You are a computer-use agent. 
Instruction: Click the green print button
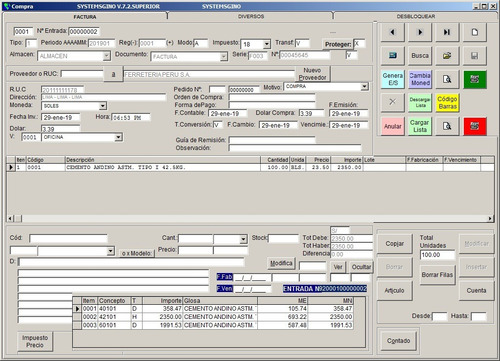point(475,79)
